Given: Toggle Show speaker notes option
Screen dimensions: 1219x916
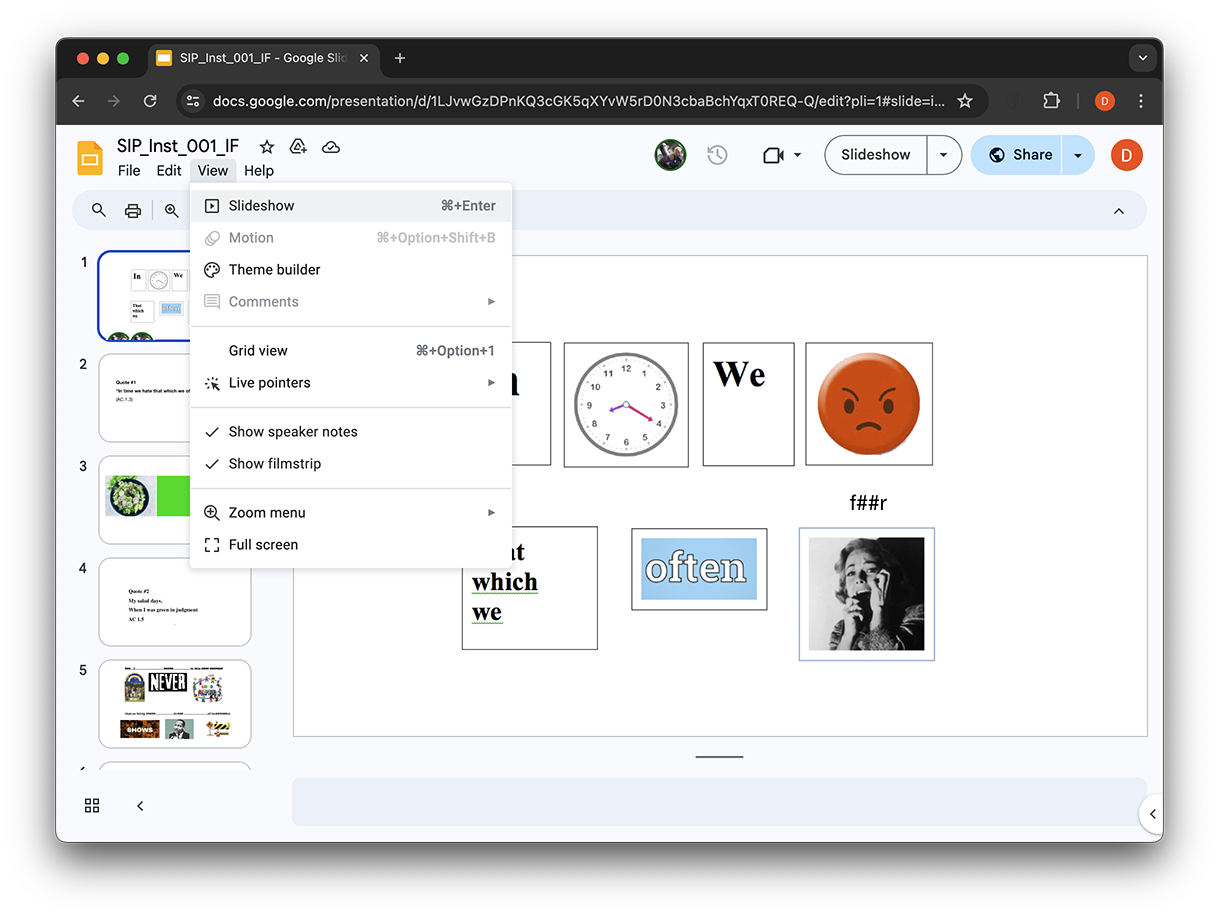Looking at the screenshot, I should [351, 432].
